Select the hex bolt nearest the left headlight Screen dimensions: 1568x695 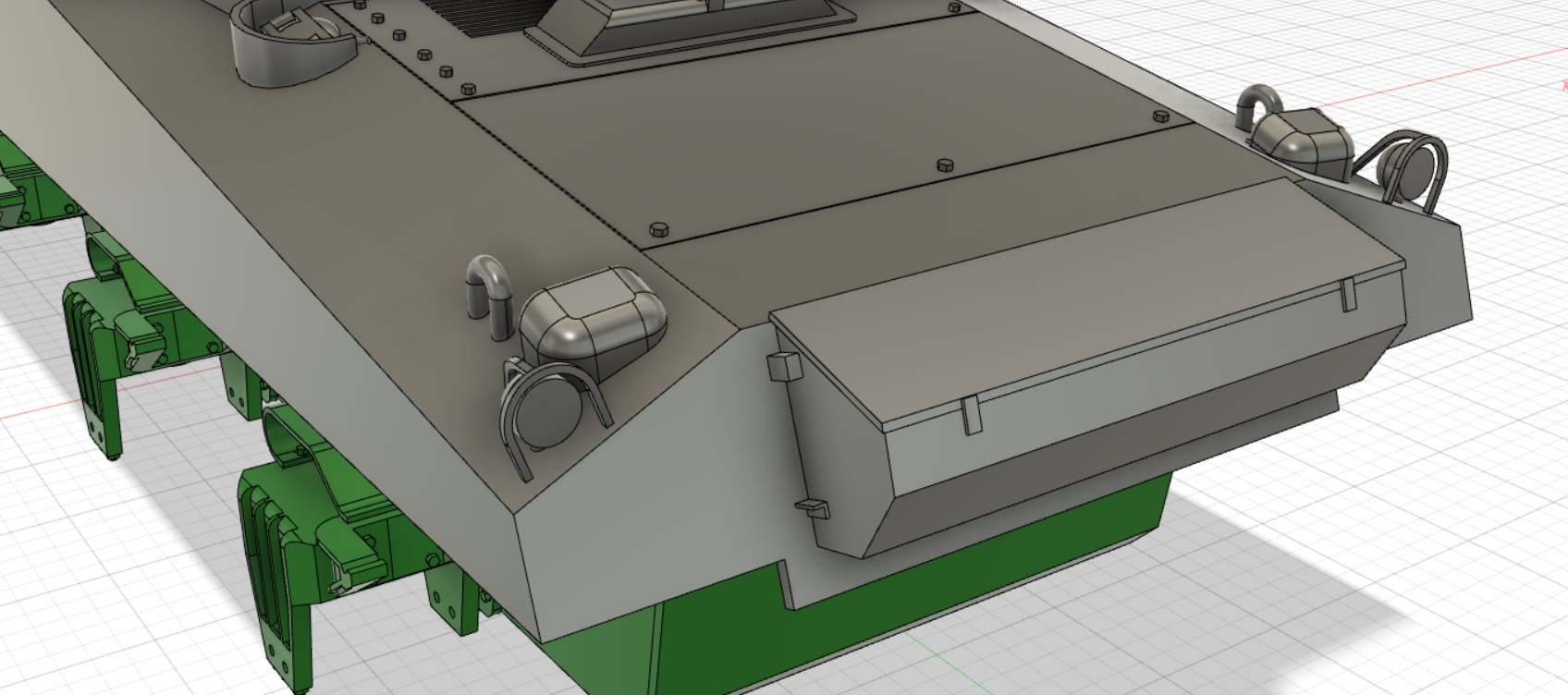click(658, 228)
